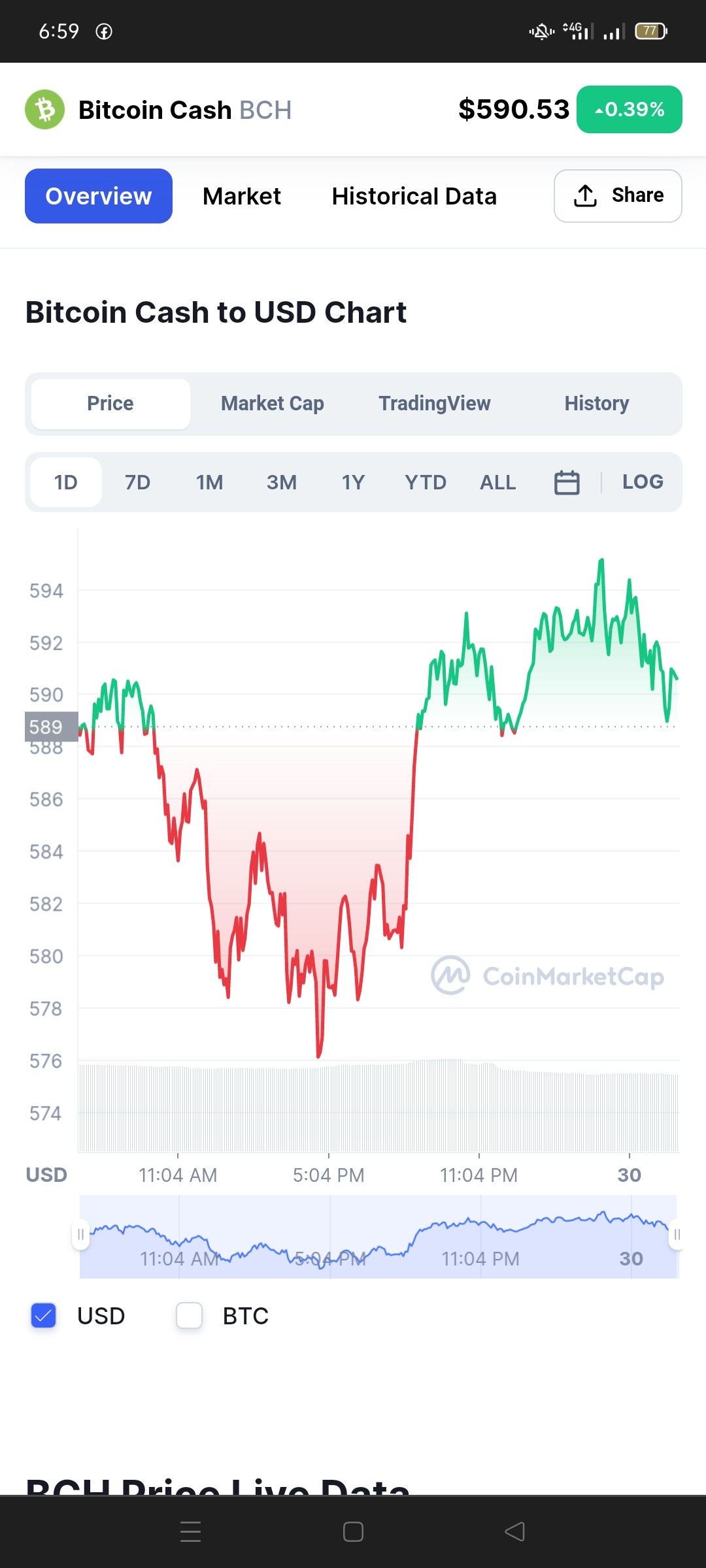Open Android recent apps menu icon

(190, 1531)
